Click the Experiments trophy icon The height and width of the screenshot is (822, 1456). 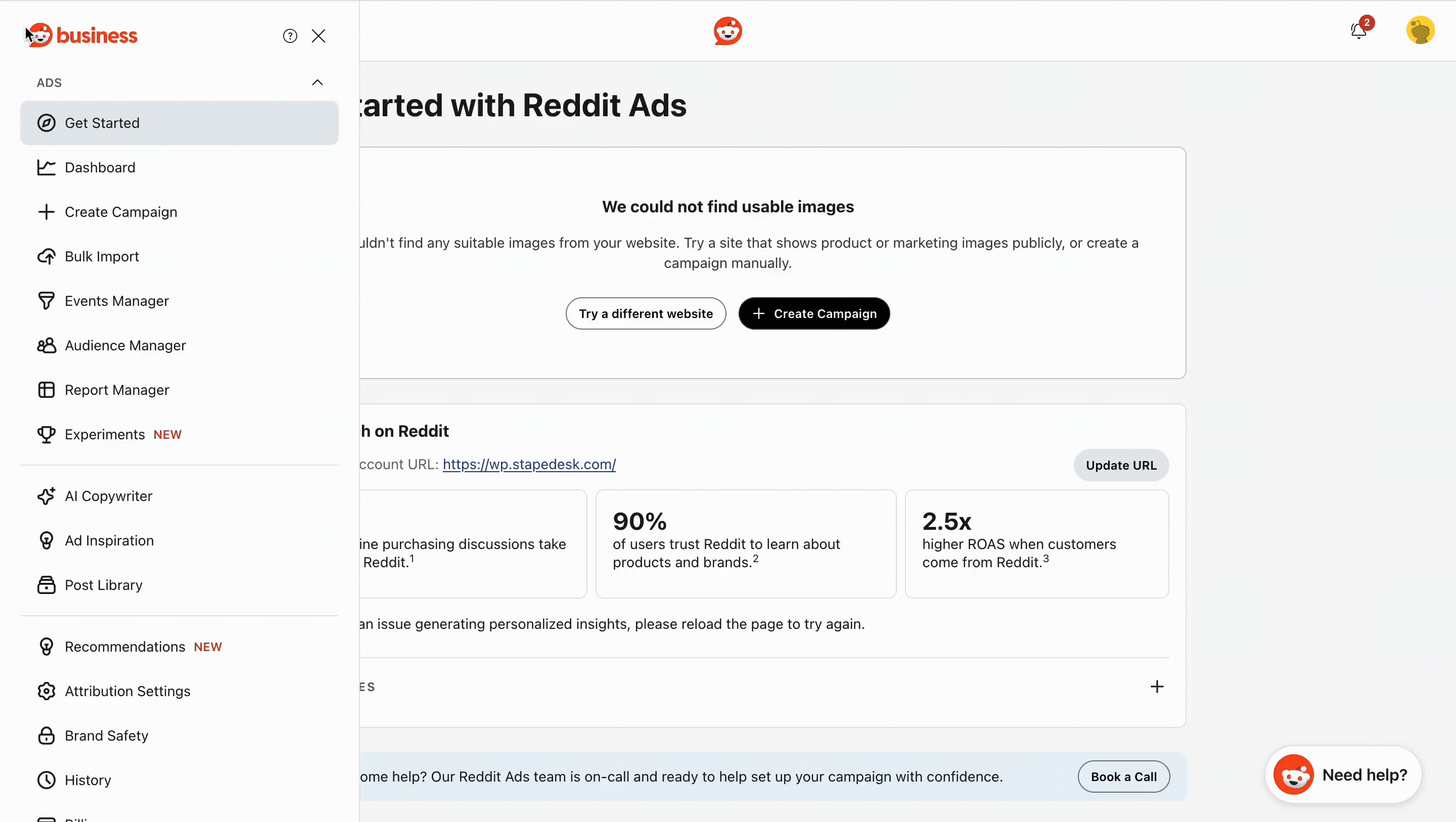47,434
